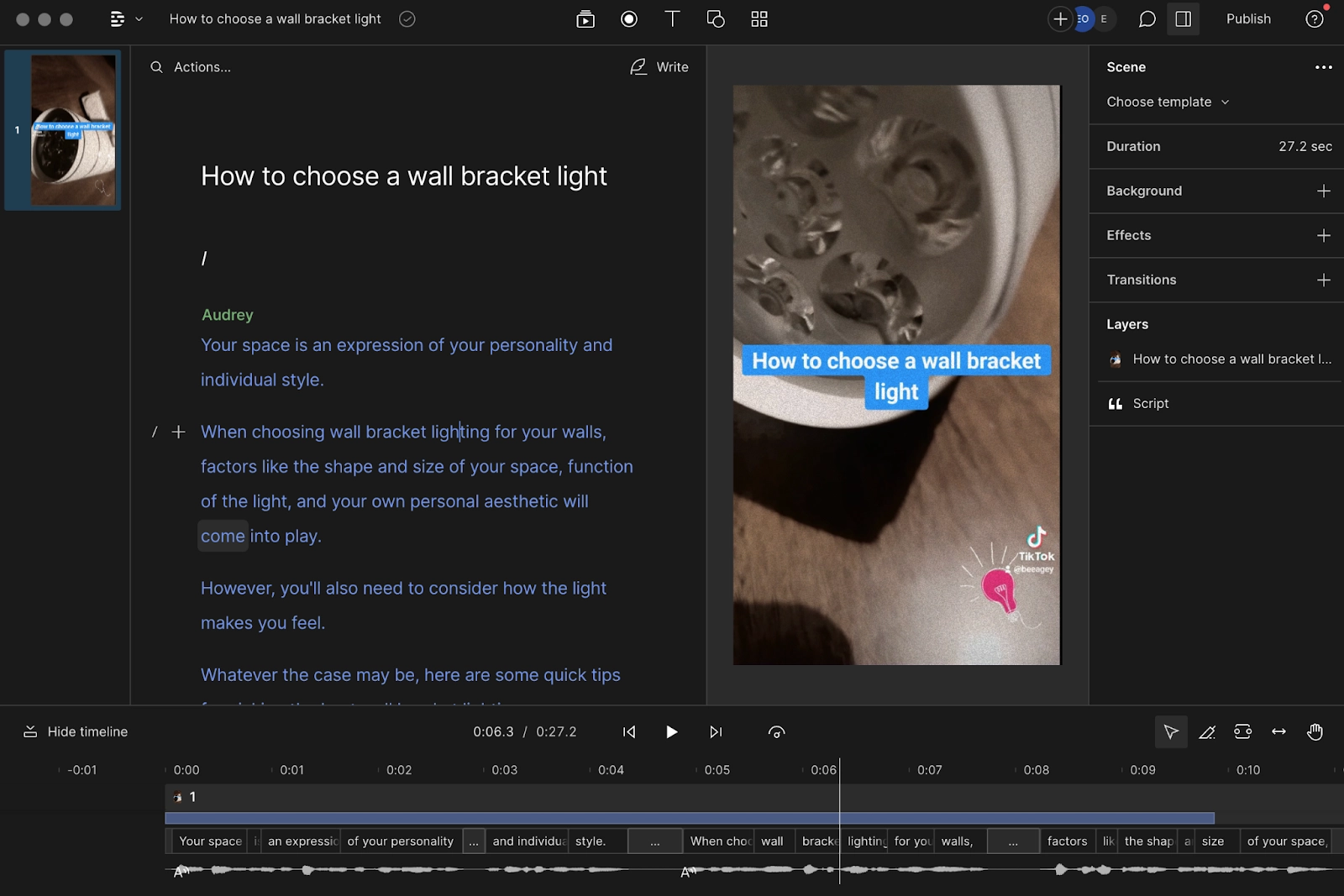1344x896 pixels.
Task: Open the shapes and elements icon
Action: (x=716, y=18)
